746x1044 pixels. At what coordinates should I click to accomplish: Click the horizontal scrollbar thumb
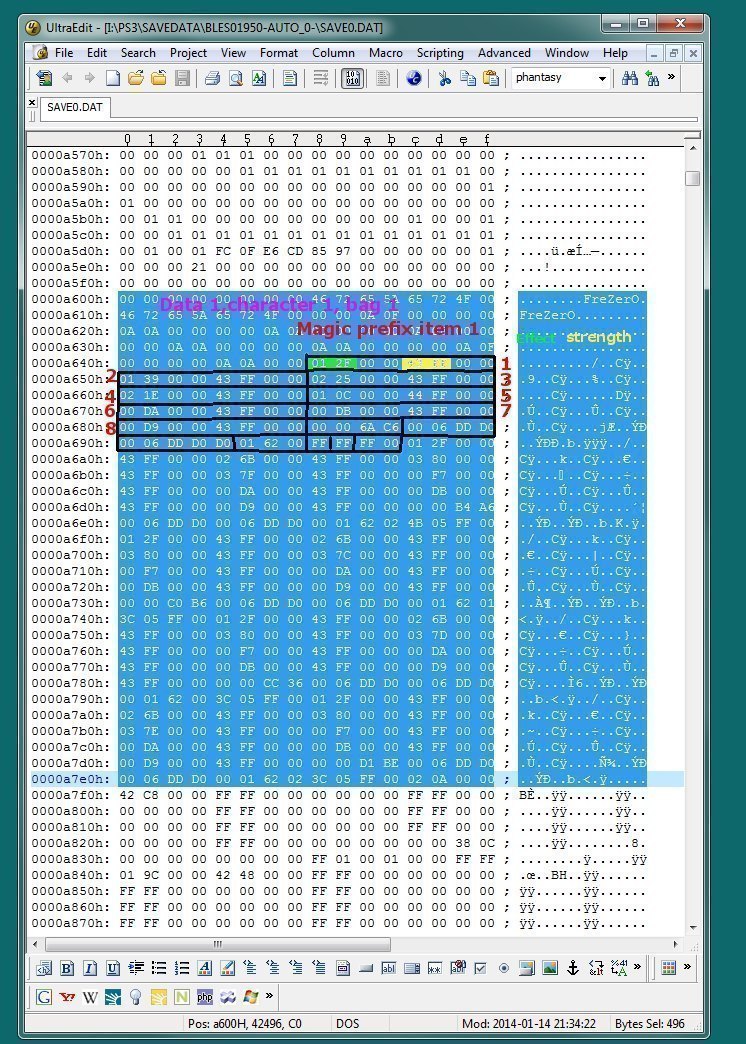click(x=217, y=944)
